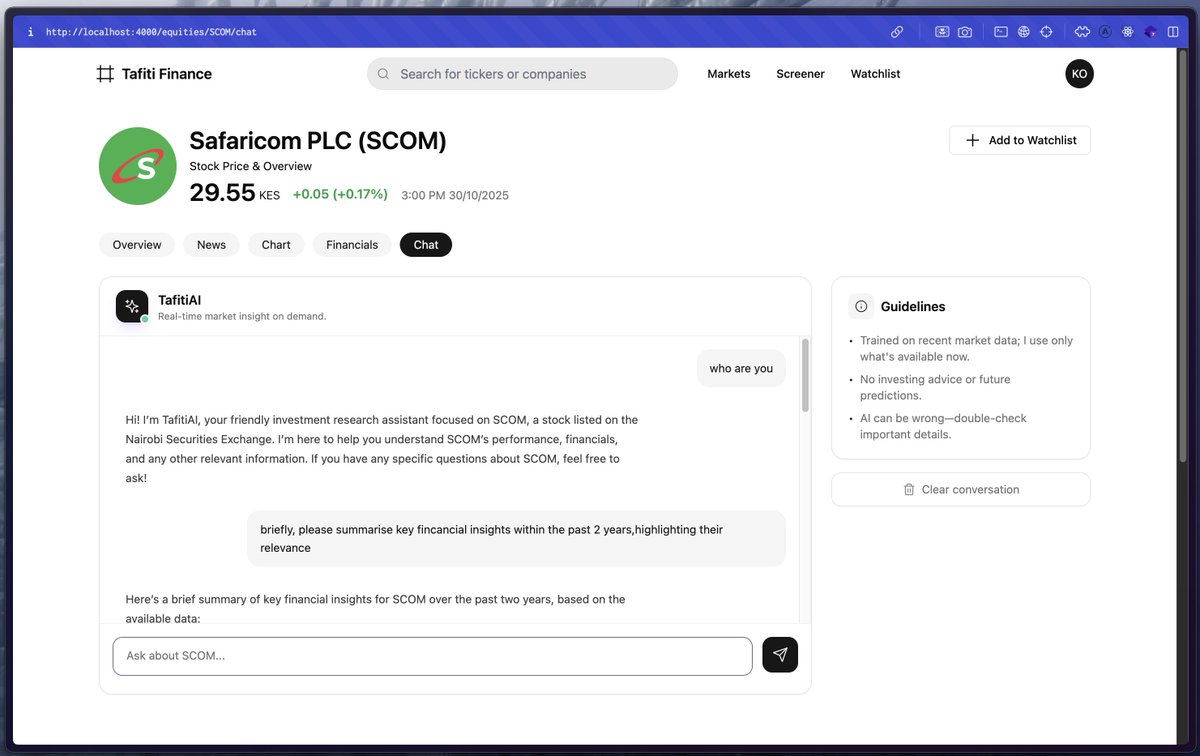1200x756 pixels.
Task: Click the chat scrollbar thumb
Action: (805, 375)
